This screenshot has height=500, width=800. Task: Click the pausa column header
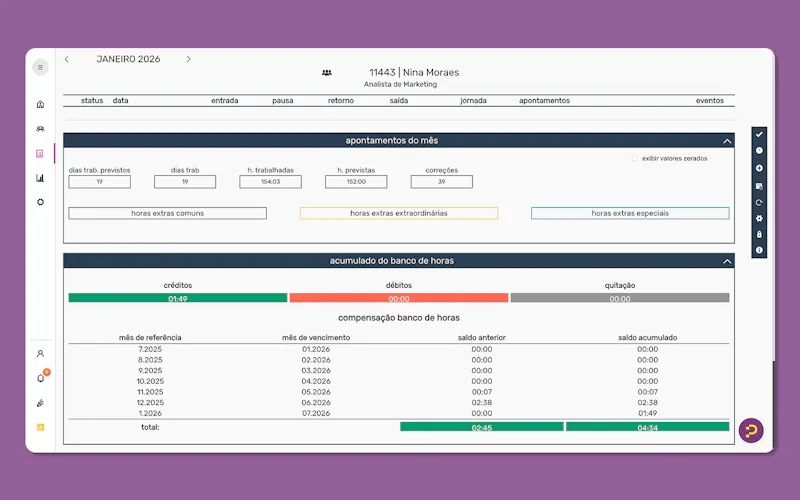[283, 101]
